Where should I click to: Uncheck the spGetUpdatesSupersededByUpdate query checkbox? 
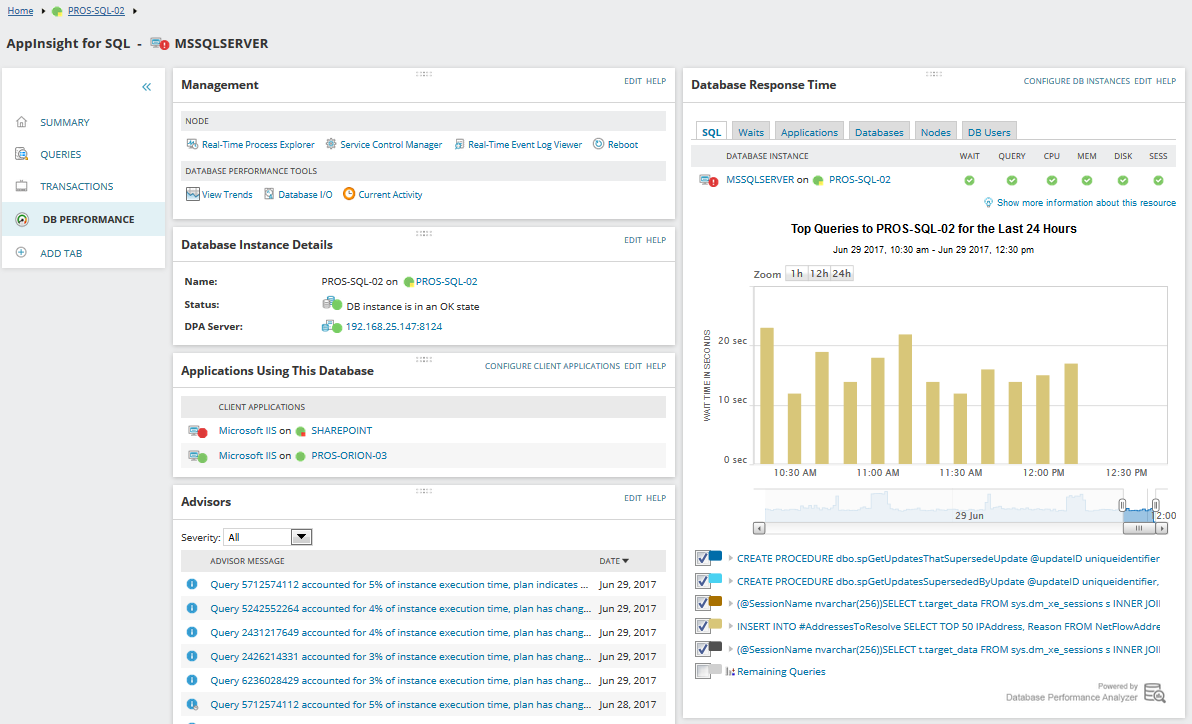click(702, 581)
